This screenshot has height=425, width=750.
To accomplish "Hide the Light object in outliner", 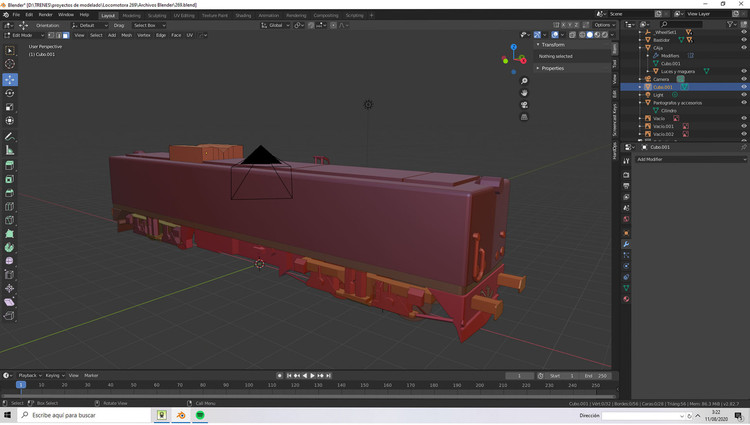I will click(744, 95).
